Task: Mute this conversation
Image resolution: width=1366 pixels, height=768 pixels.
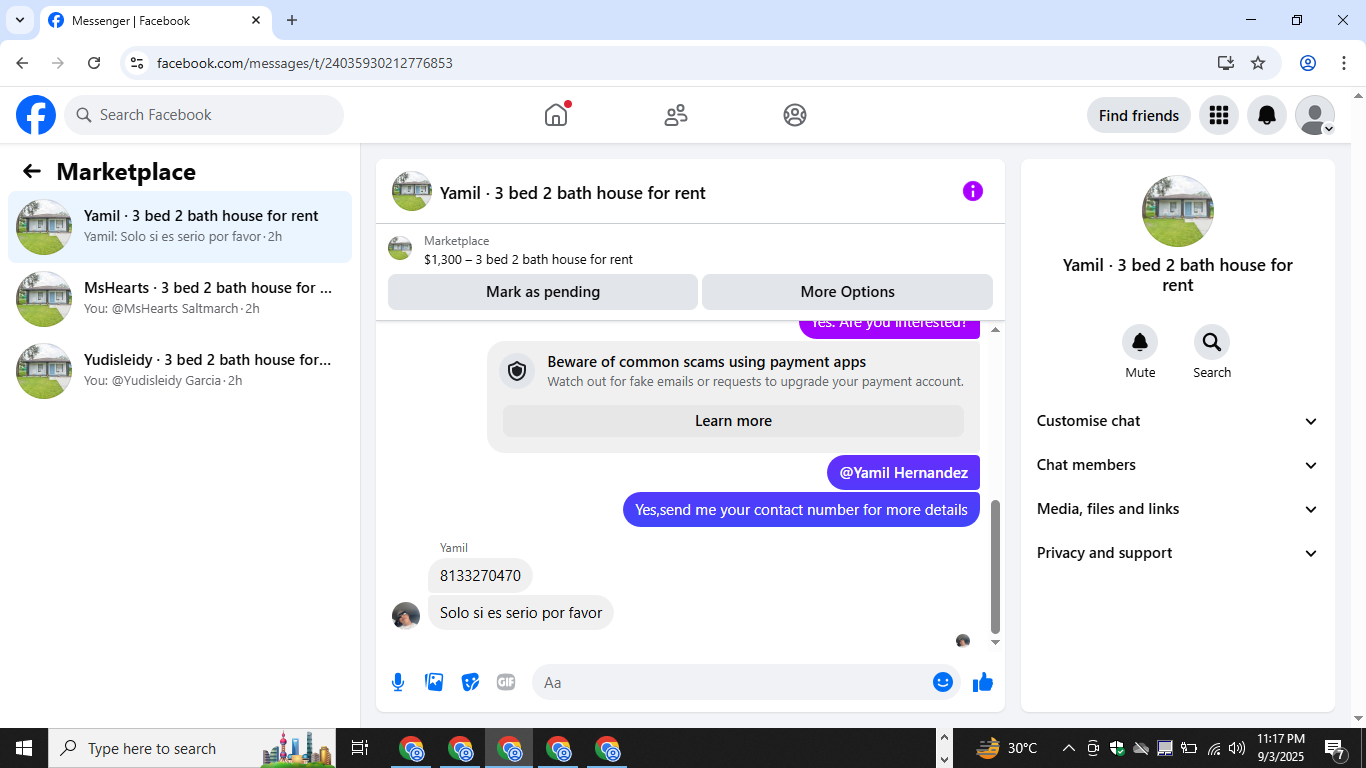Action: pos(1140,342)
